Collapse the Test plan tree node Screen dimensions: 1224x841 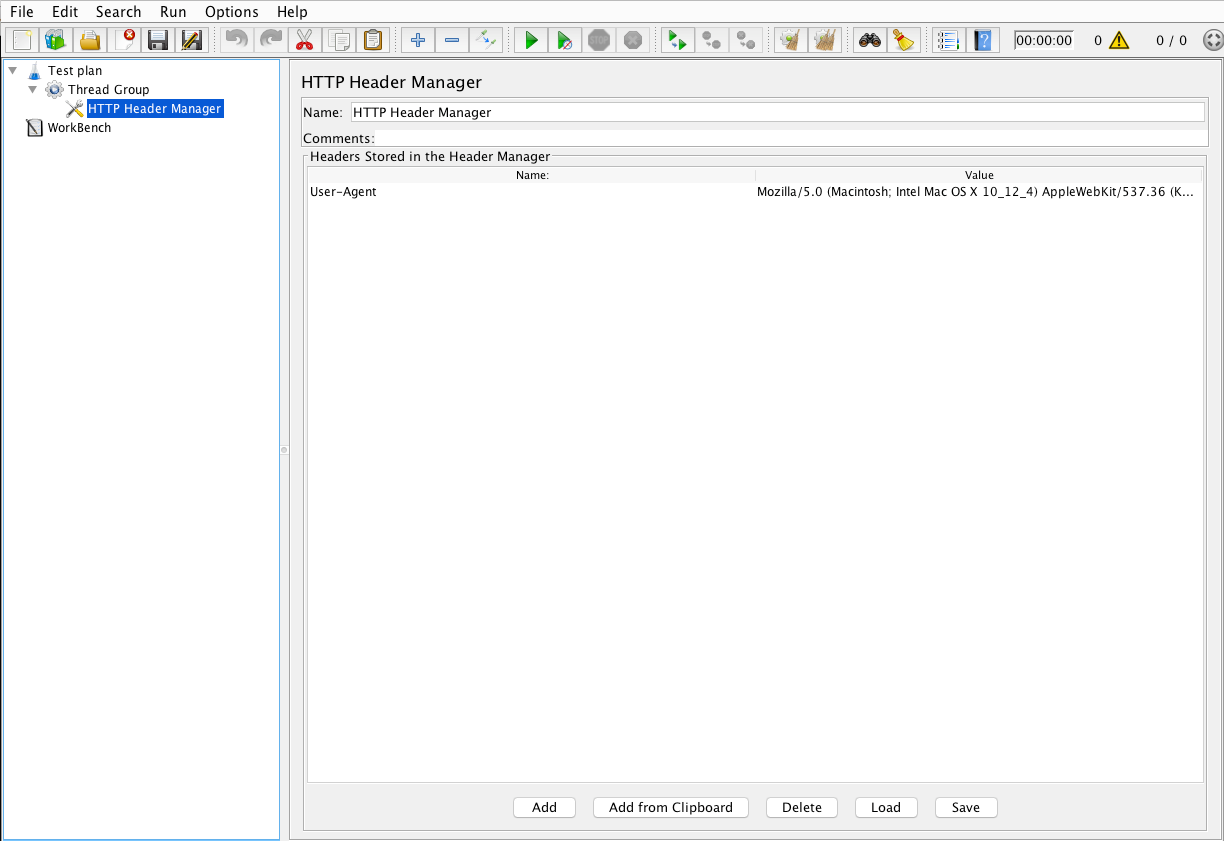(13, 71)
